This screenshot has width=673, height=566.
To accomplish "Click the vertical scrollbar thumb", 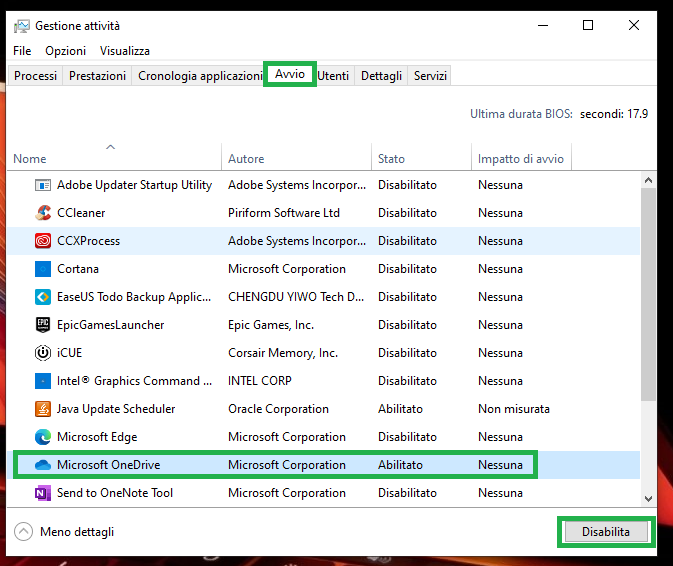I will coord(648,294).
